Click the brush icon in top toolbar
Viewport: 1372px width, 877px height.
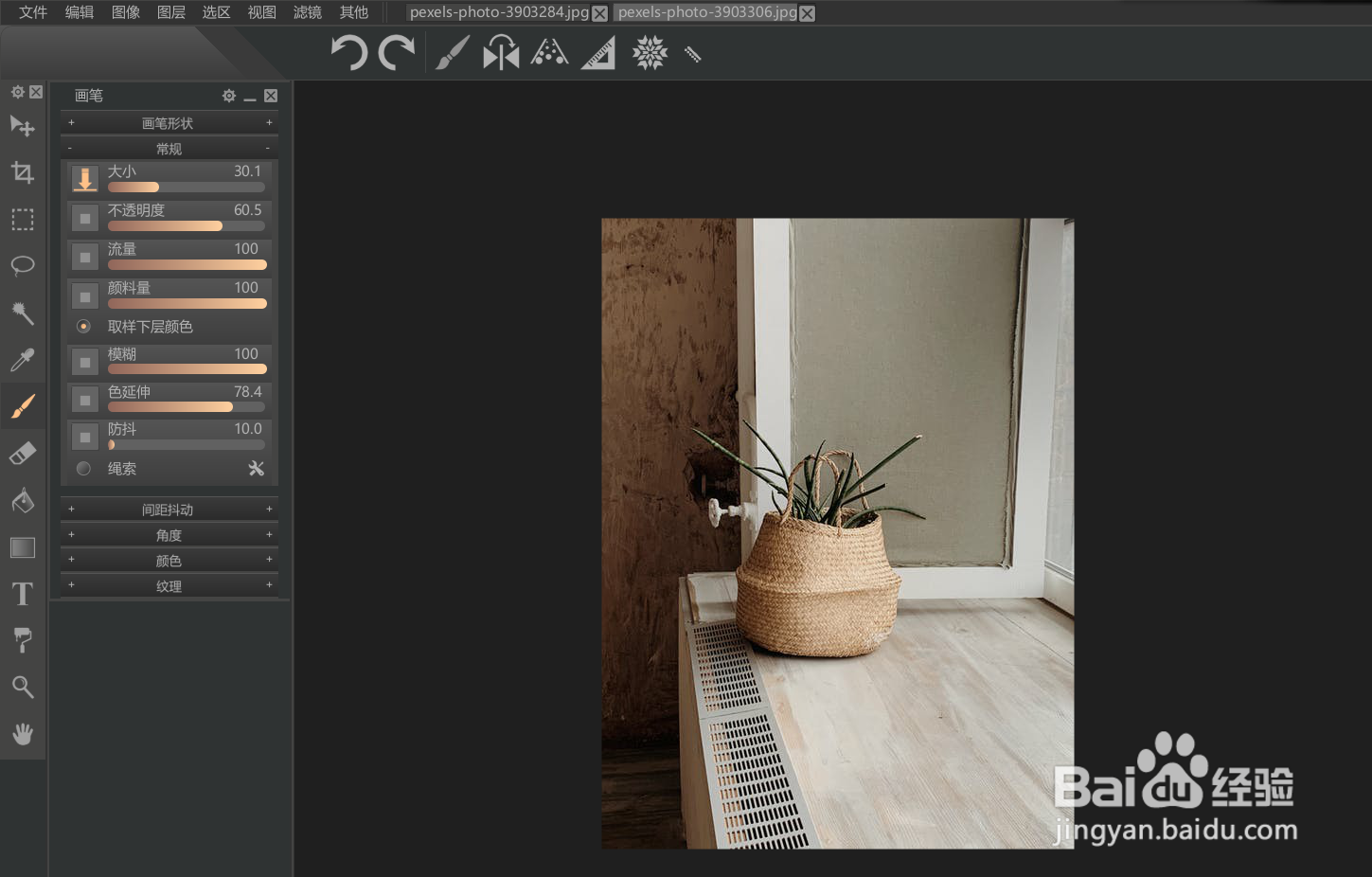[453, 53]
